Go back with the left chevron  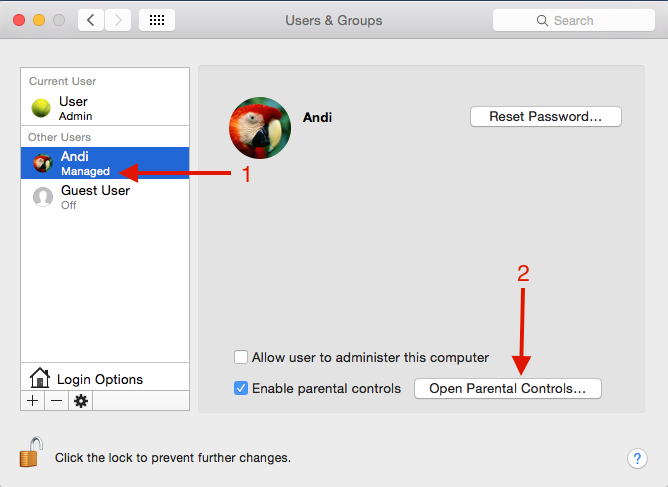(91, 20)
